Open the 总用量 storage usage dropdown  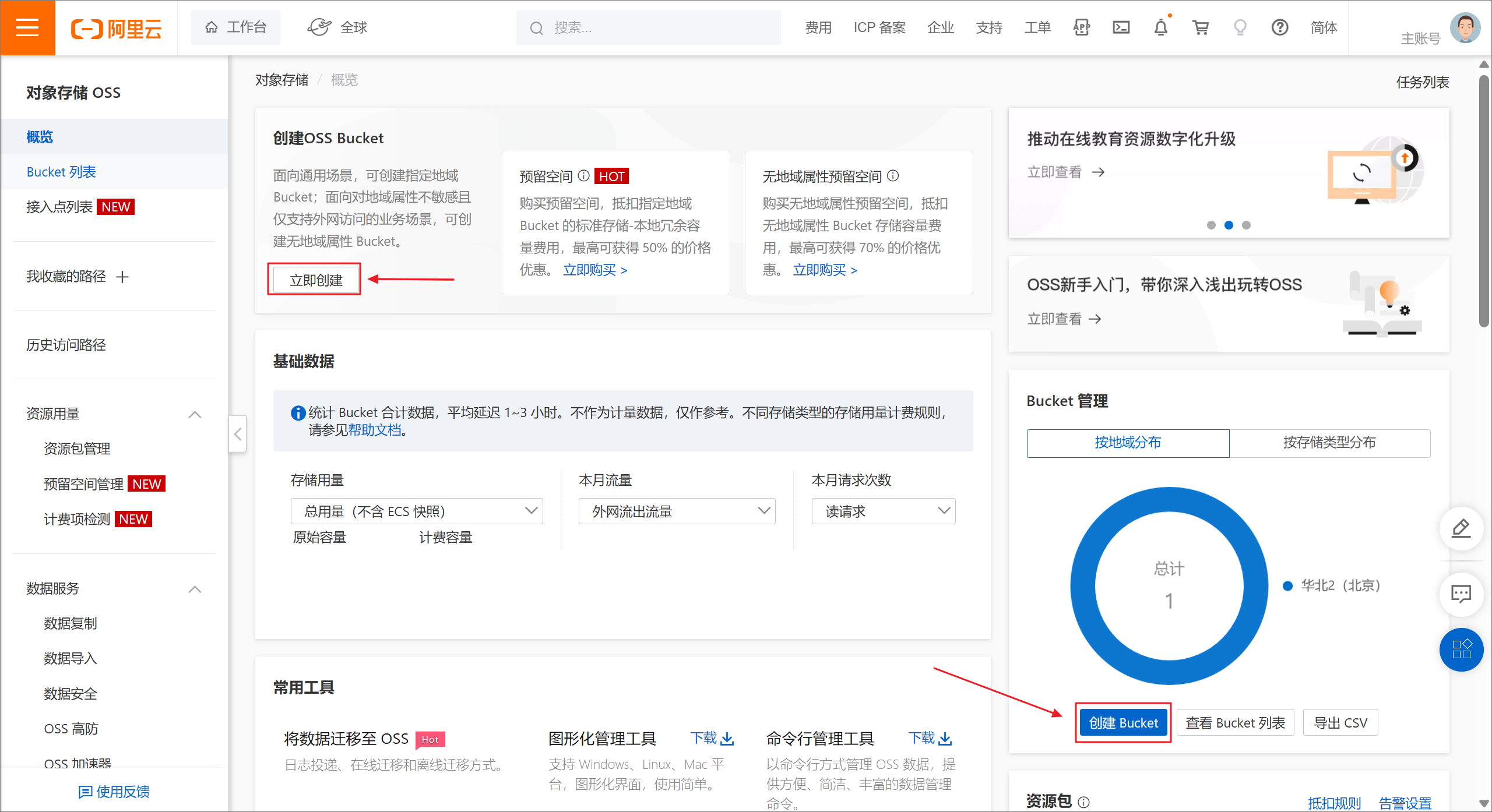[x=417, y=511]
